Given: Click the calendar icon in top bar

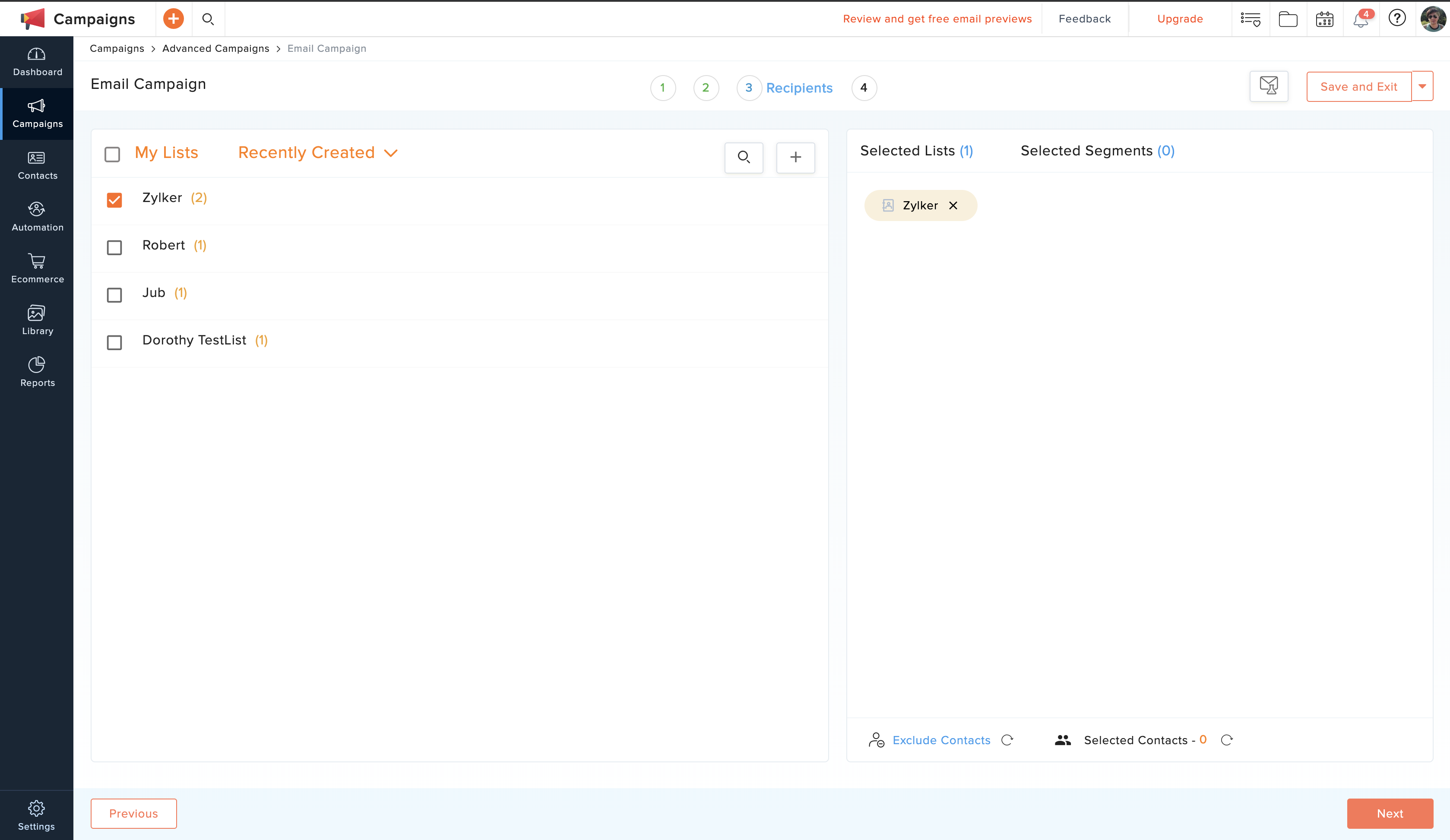Looking at the screenshot, I should (1325, 19).
